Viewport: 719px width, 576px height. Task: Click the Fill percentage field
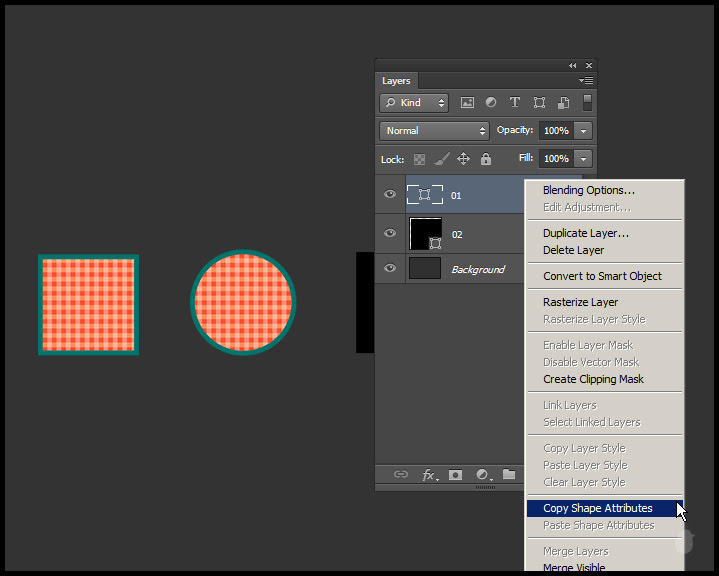555,159
